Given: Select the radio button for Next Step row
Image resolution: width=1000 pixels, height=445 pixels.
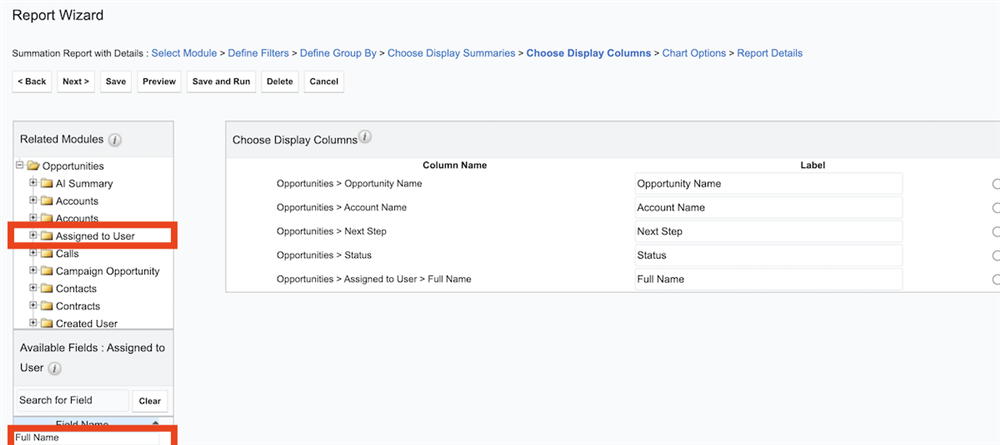Looking at the screenshot, I should coord(995,232).
